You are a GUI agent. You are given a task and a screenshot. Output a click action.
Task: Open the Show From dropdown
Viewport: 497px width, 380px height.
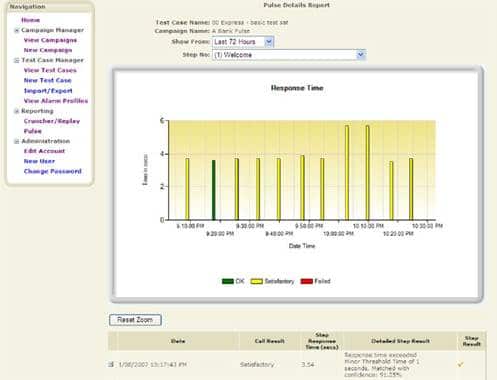tap(243, 42)
